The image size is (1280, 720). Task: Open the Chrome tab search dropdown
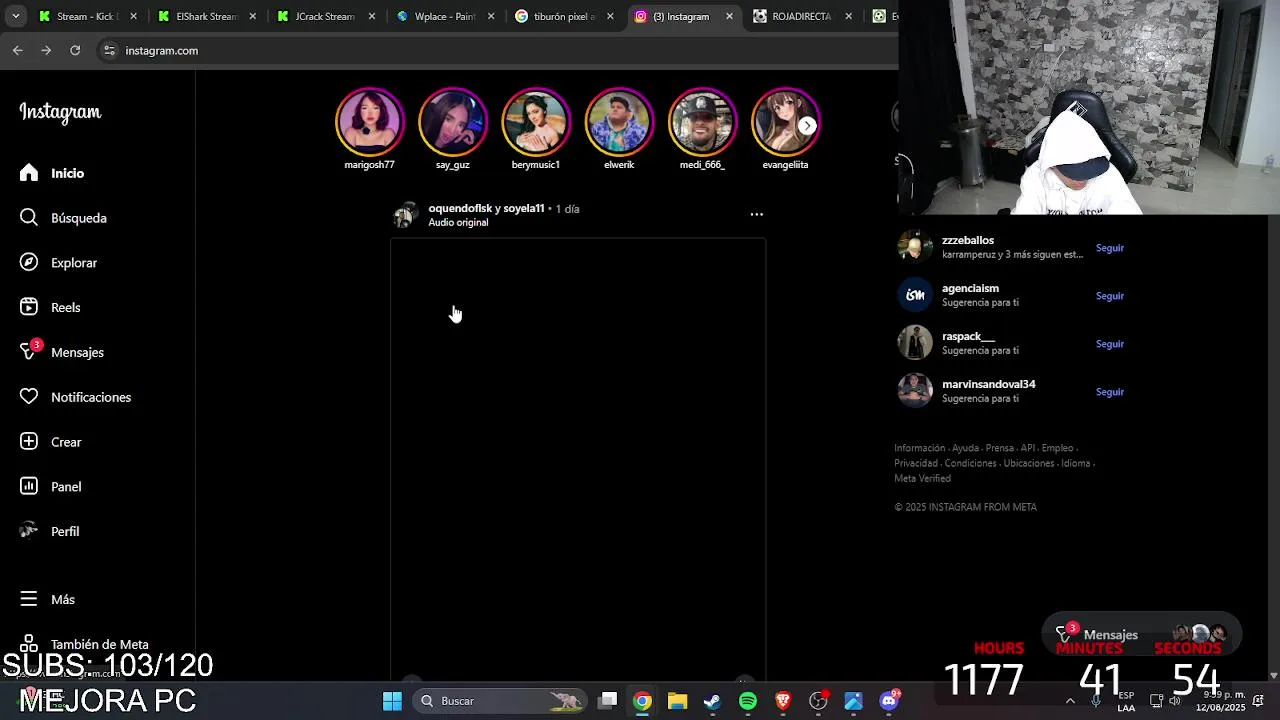tap(15, 16)
